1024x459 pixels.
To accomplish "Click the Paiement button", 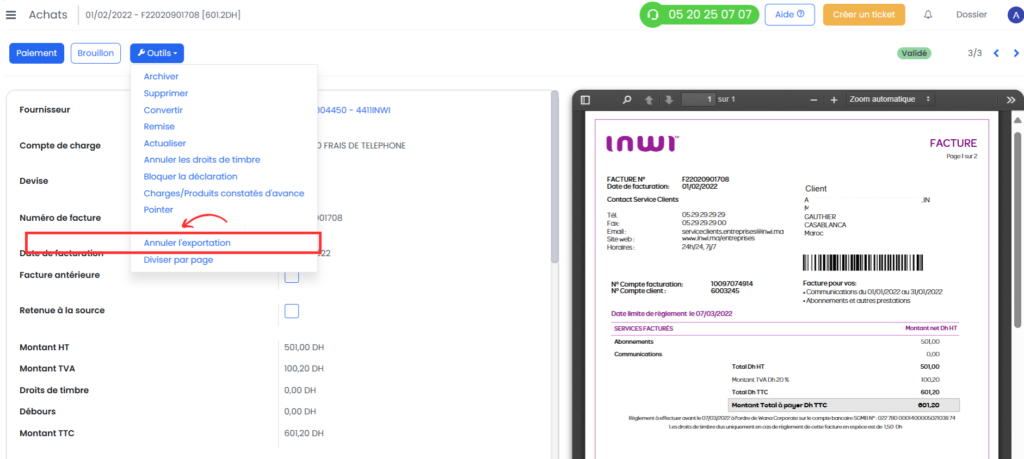I will tap(37, 53).
